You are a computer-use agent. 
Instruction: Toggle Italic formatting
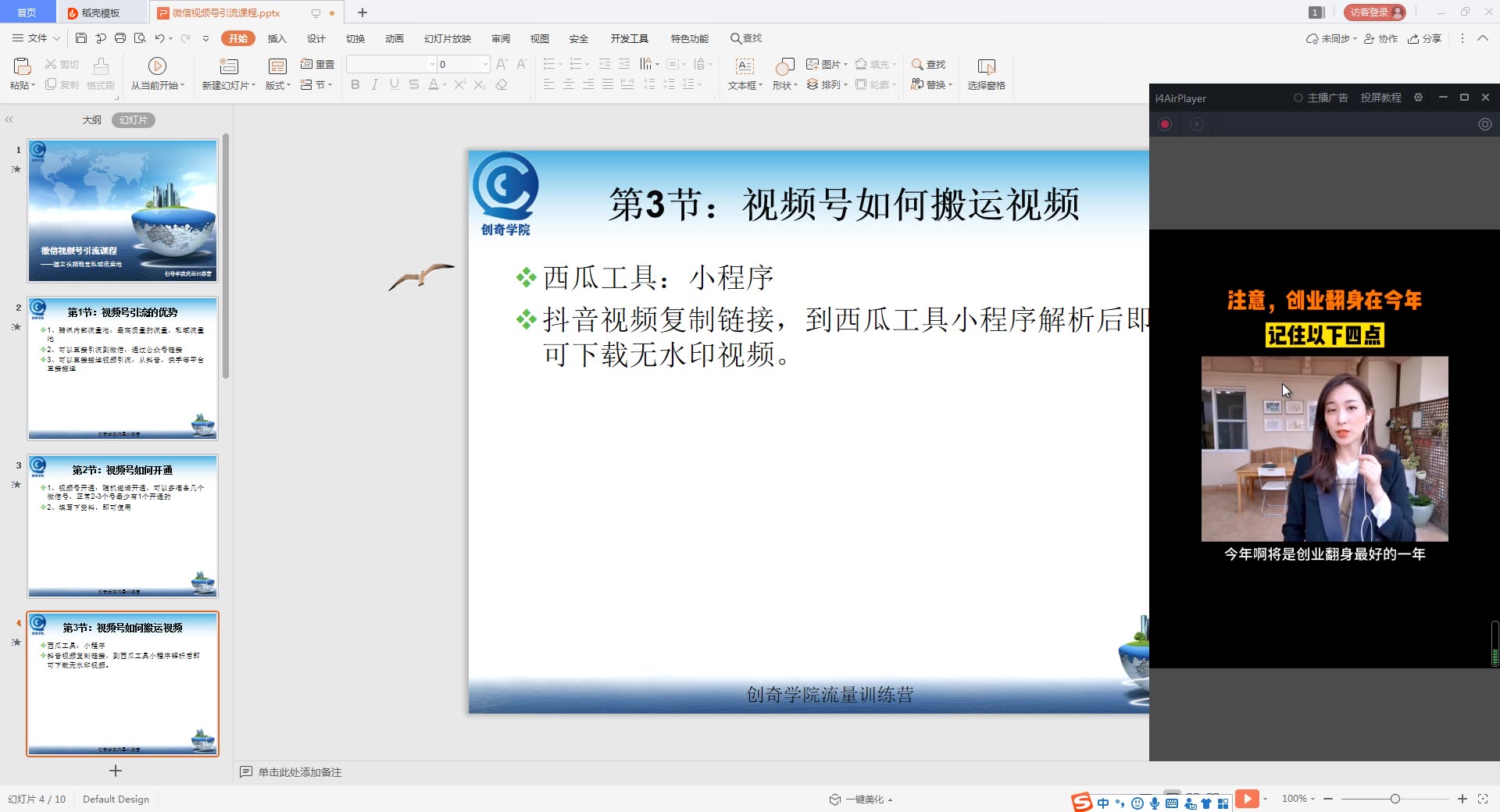[375, 84]
